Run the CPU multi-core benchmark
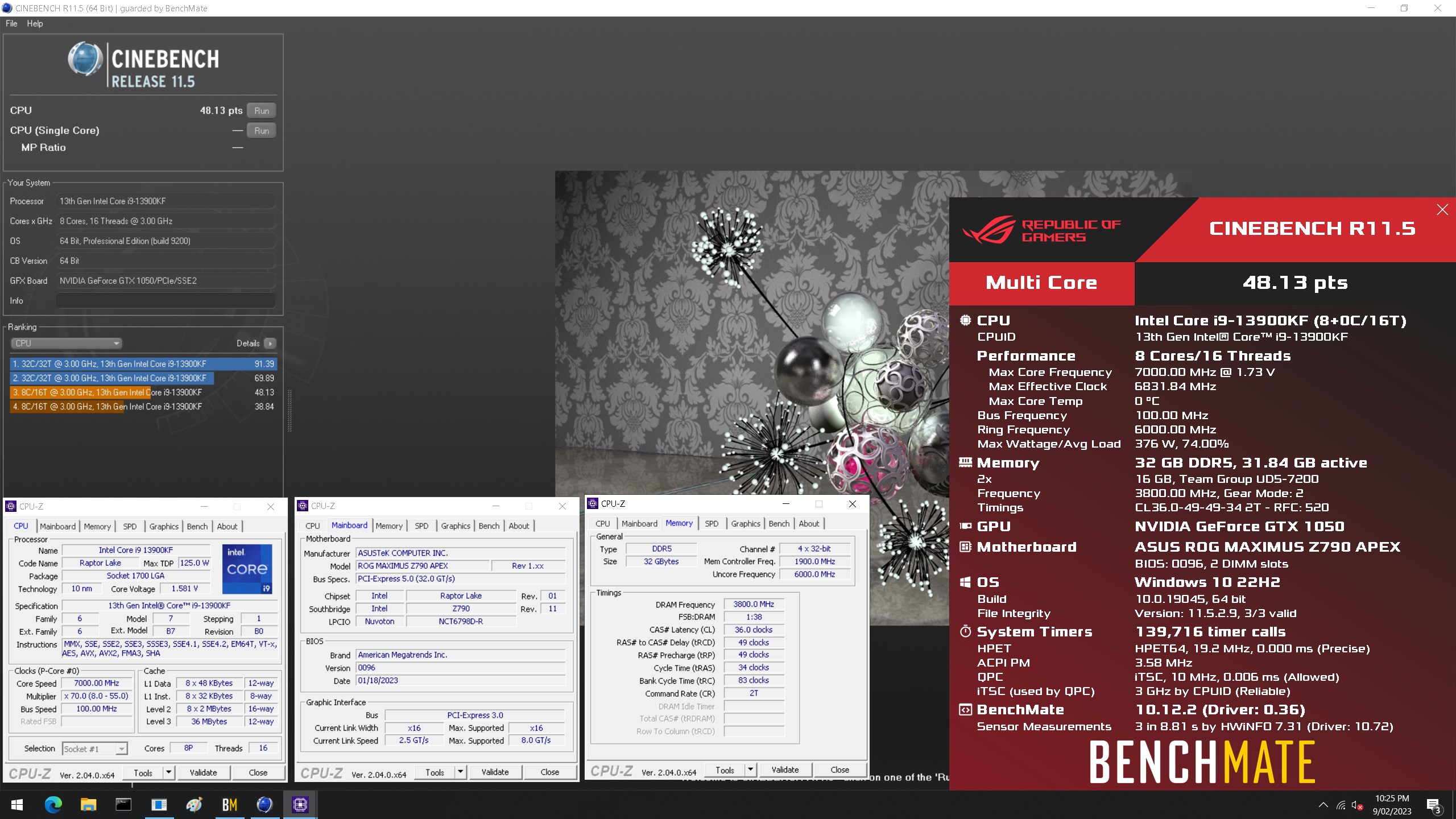The image size is (1456, 819). [x=262, y=110]
